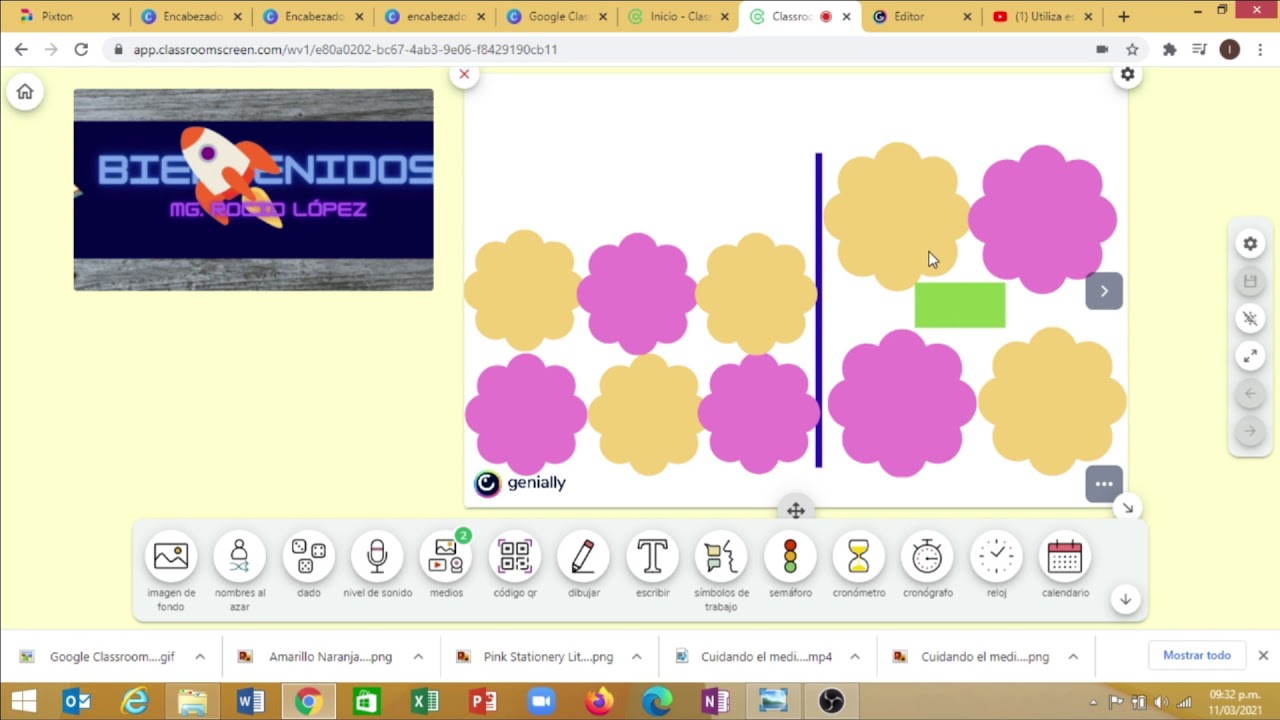Expand Amarillo Naranja png download options
The image size is (1280, 720).
(x=418, y=657)
